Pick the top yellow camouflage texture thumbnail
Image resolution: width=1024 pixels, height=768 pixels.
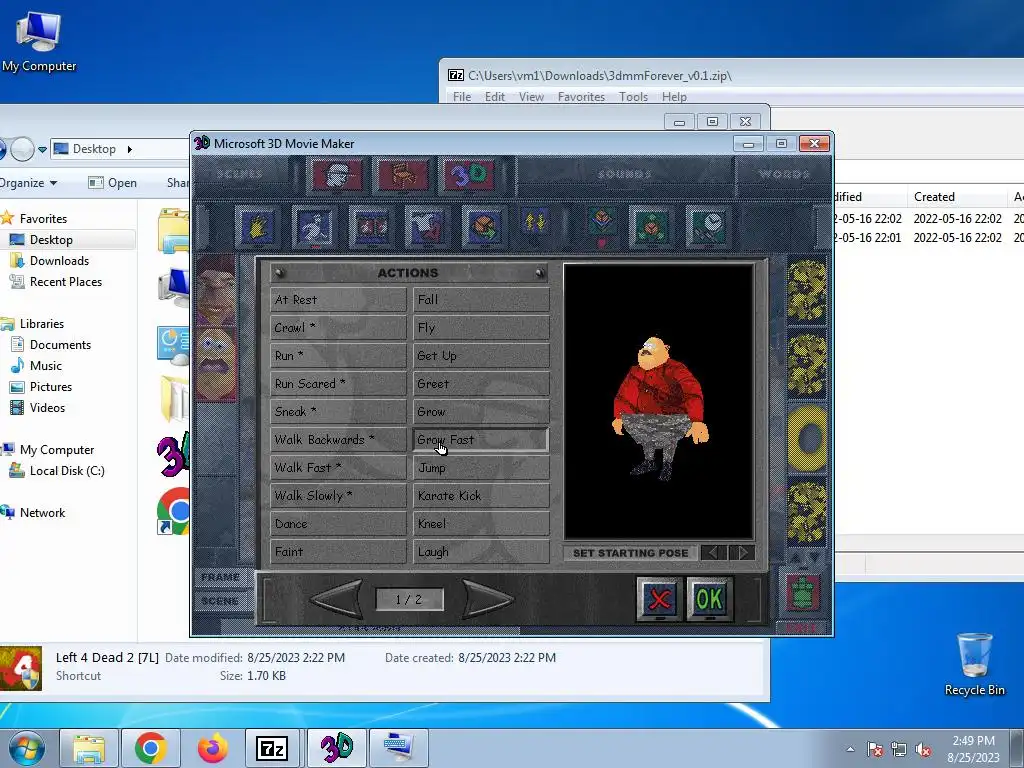pos(807,292)
